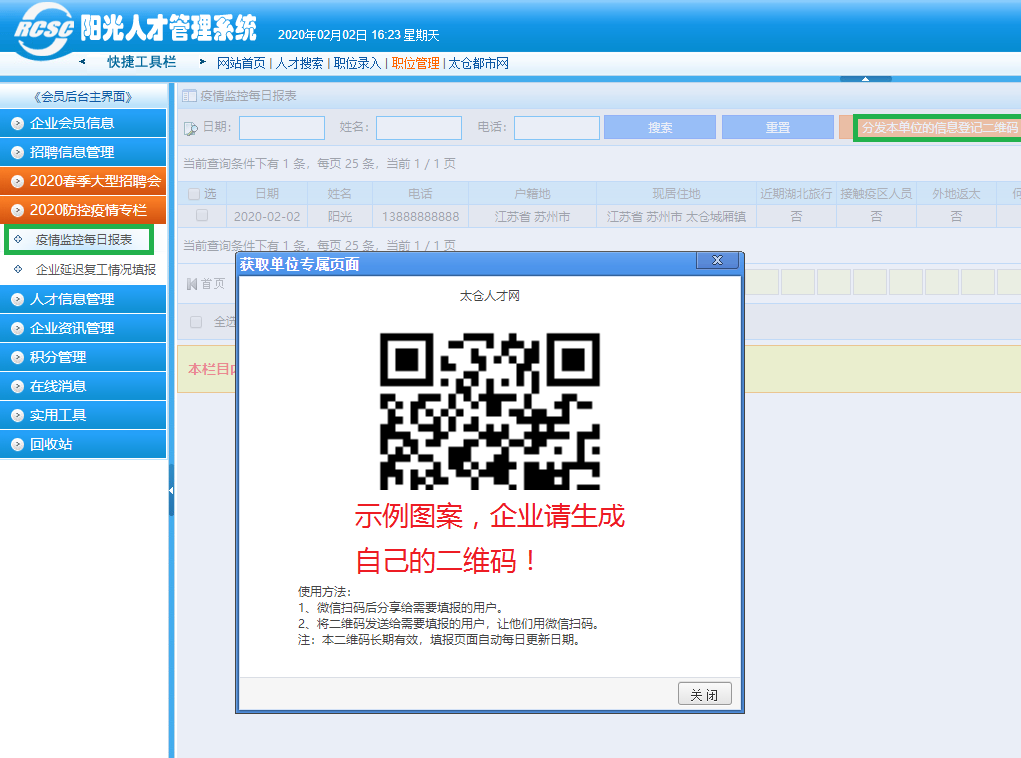This screenshot has height=758, width=1021.
Task: Open 职位管理 in the quick toolbar
Action: 415,63
